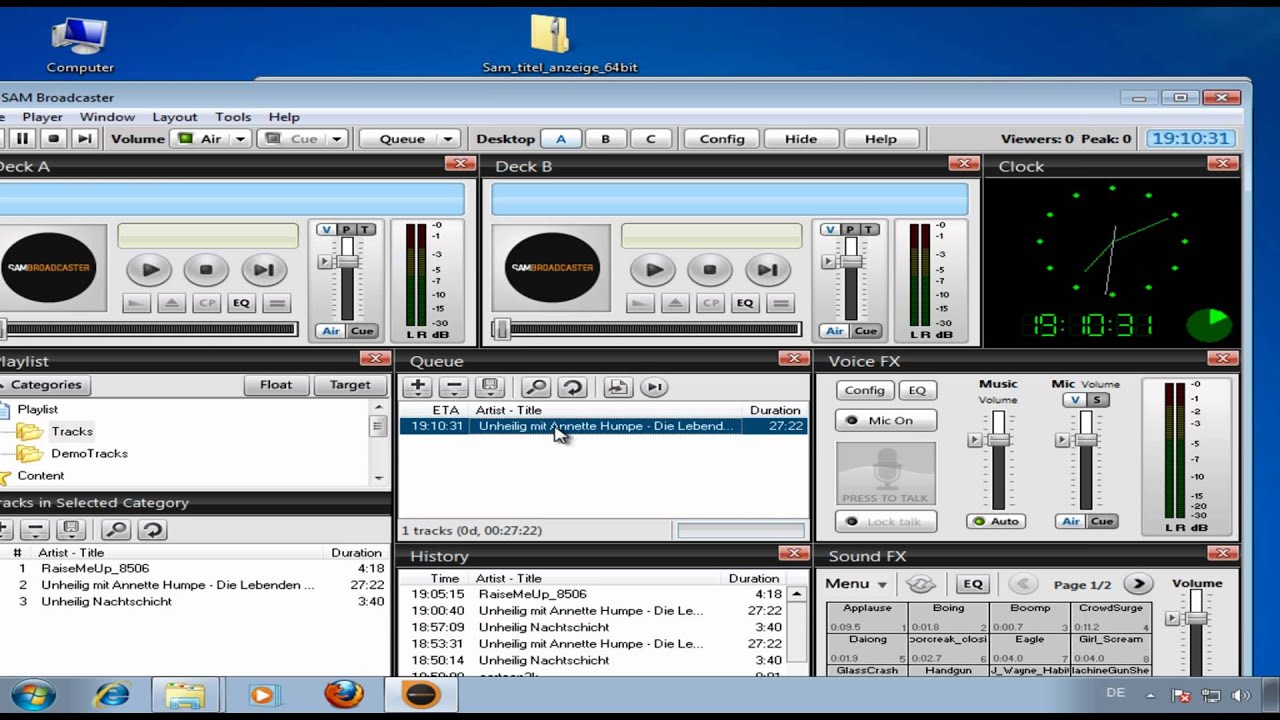Click the minus icon in Tracks in Selected Category
1280x720 pixels.
(35, 529)
